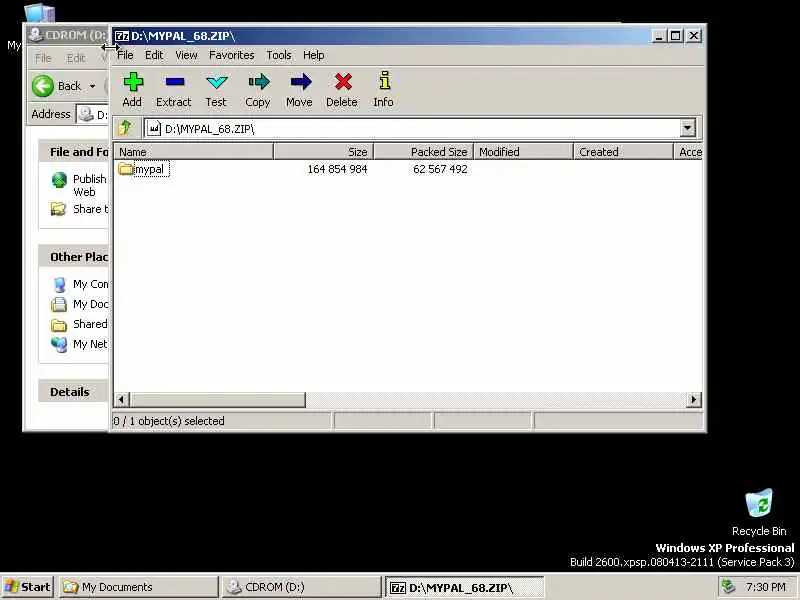Go up one folder level icon
800x600 pixels.
click(125, 128)
